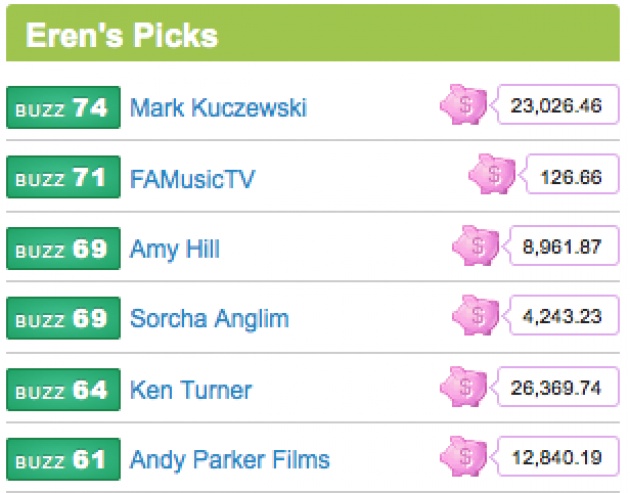The image size is (630, 493).
Task: Click piggy bank icon next to FAMusicTV
Action: pos(492,174)
